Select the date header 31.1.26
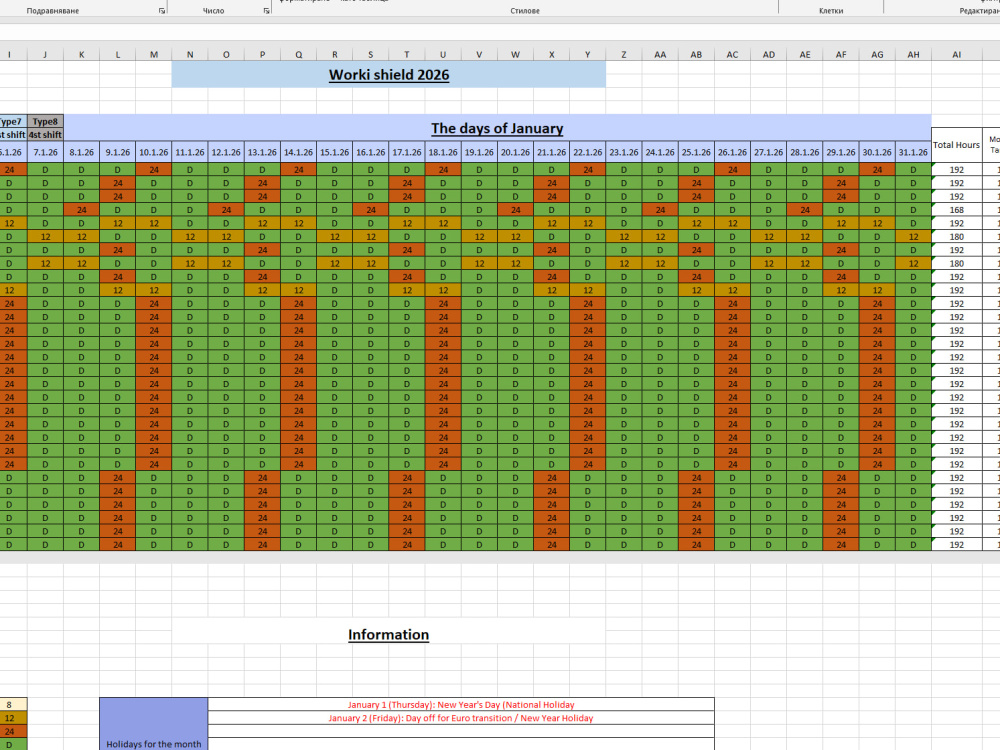Screen dimensions: 1000x750 click(x=913, y=152)
